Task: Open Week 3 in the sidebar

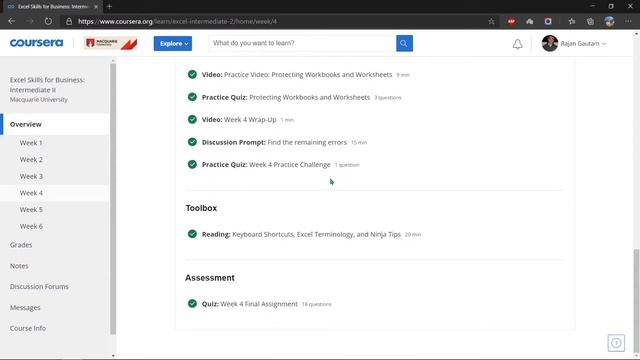Action: pyautogui.click(x=31, y=176)
